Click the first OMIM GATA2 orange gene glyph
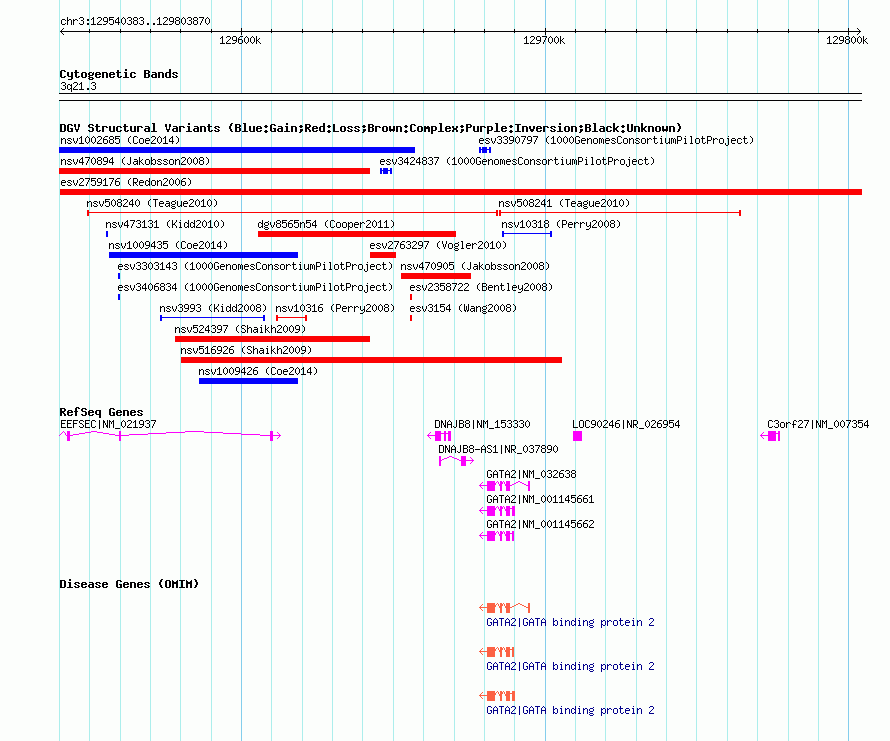 click(505, 608)
